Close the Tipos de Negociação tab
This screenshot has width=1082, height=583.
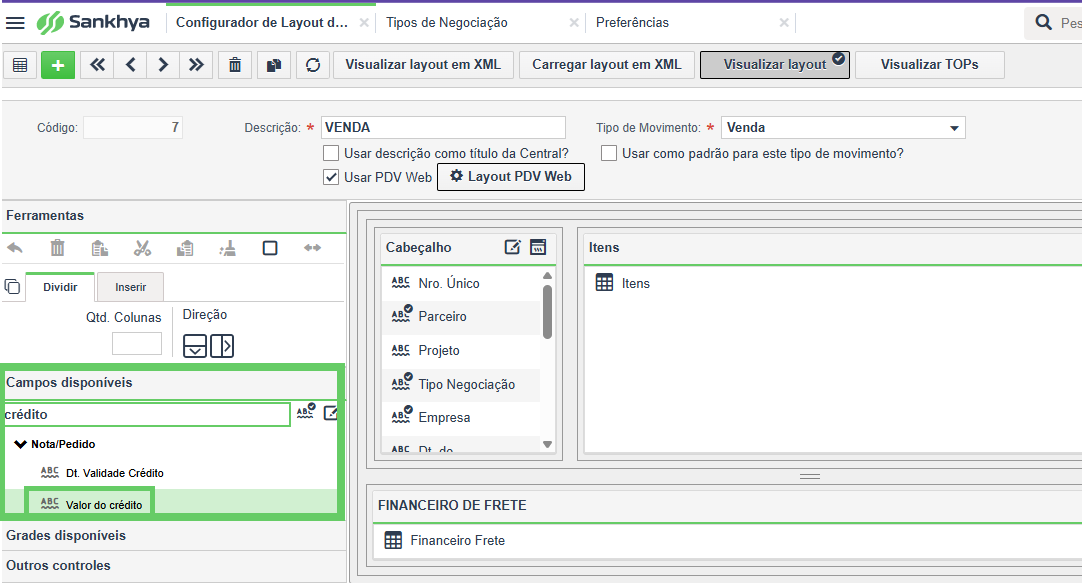(573, 23)
